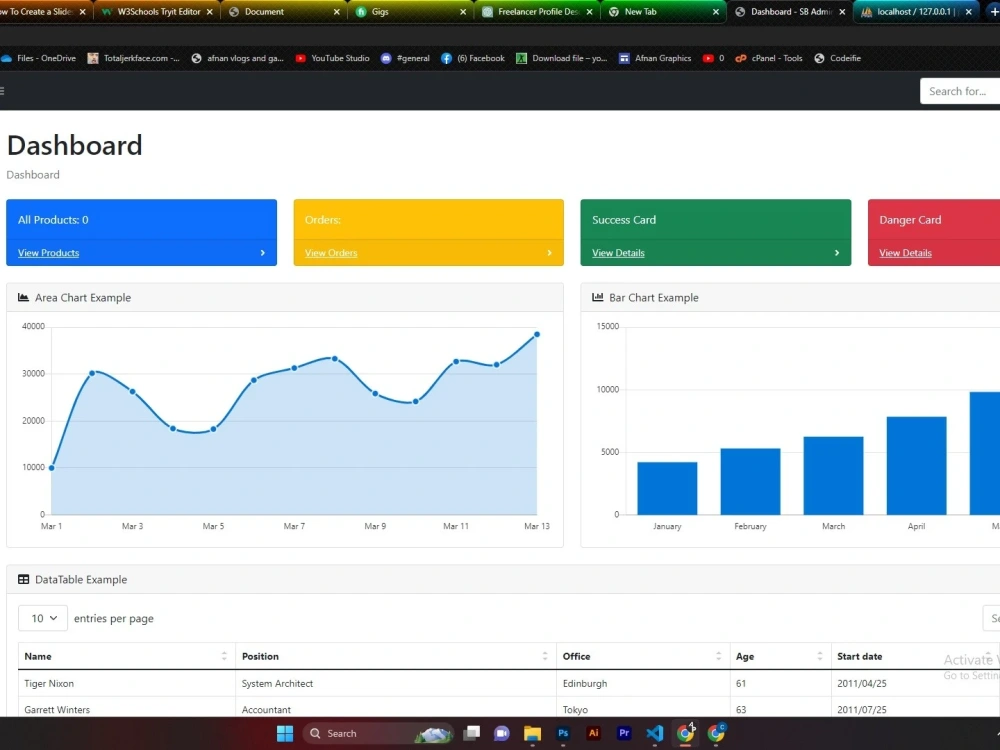
Task: Launch Illustrator from the taskbar
Action: pos(594,733)
